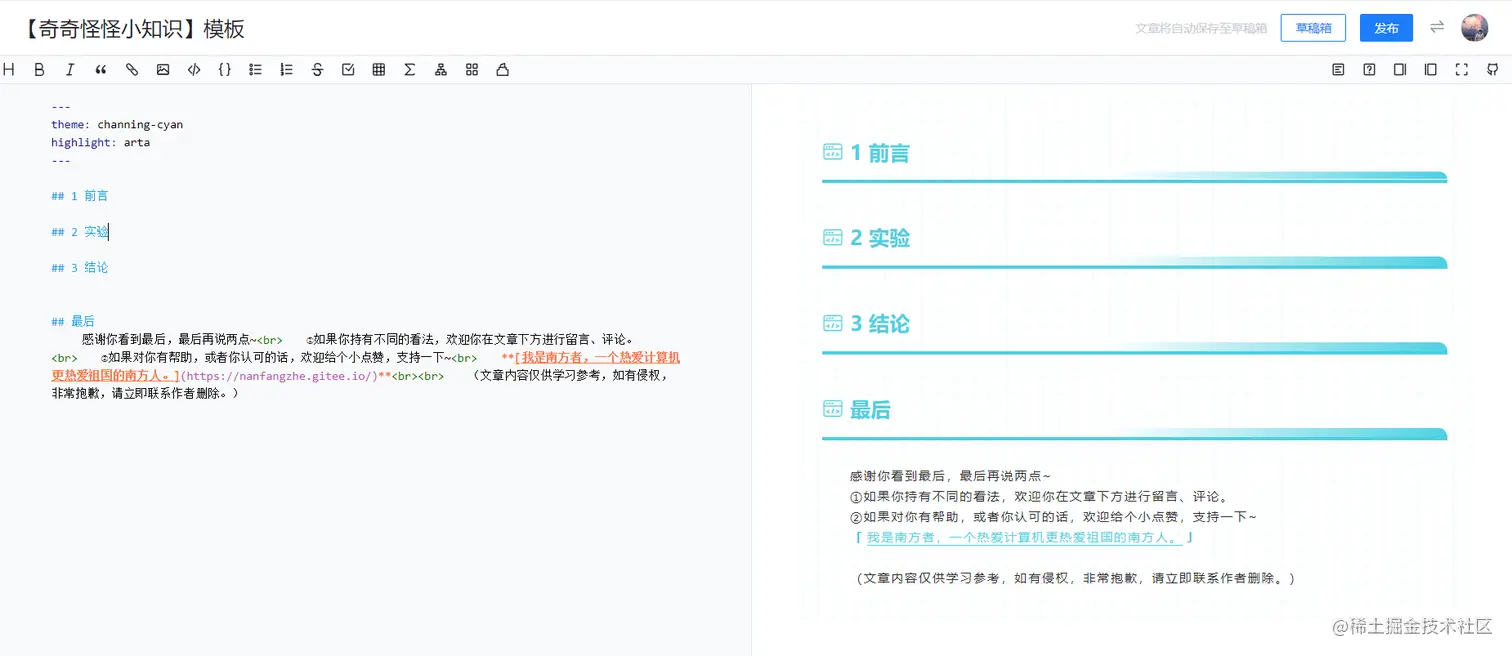Click the '2 实验' heading in preview

(880, 238)
